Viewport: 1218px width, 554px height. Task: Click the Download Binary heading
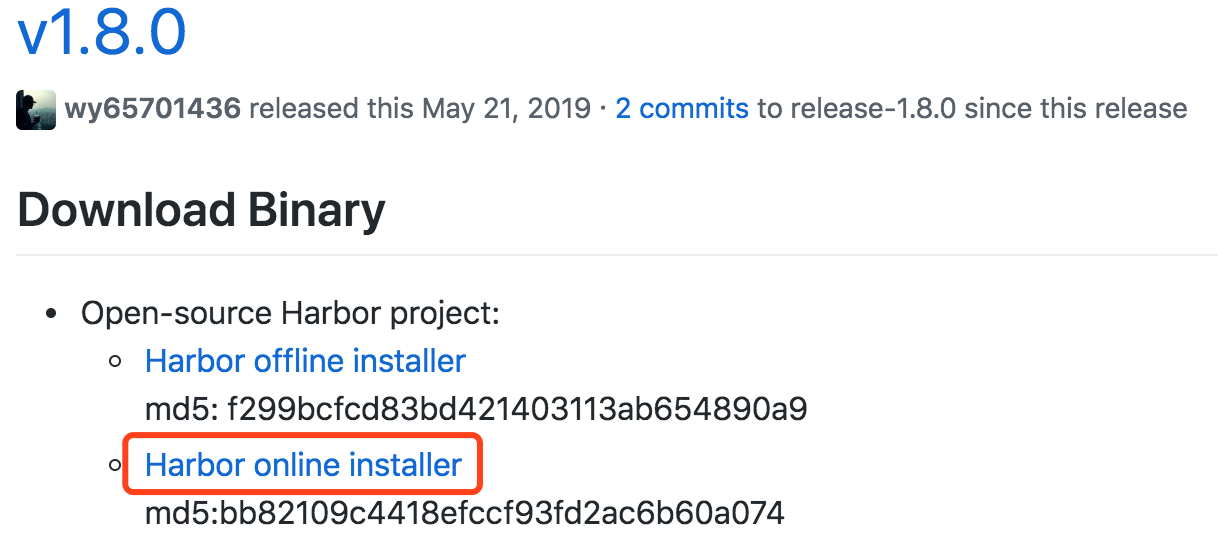(x=201, y=211)
